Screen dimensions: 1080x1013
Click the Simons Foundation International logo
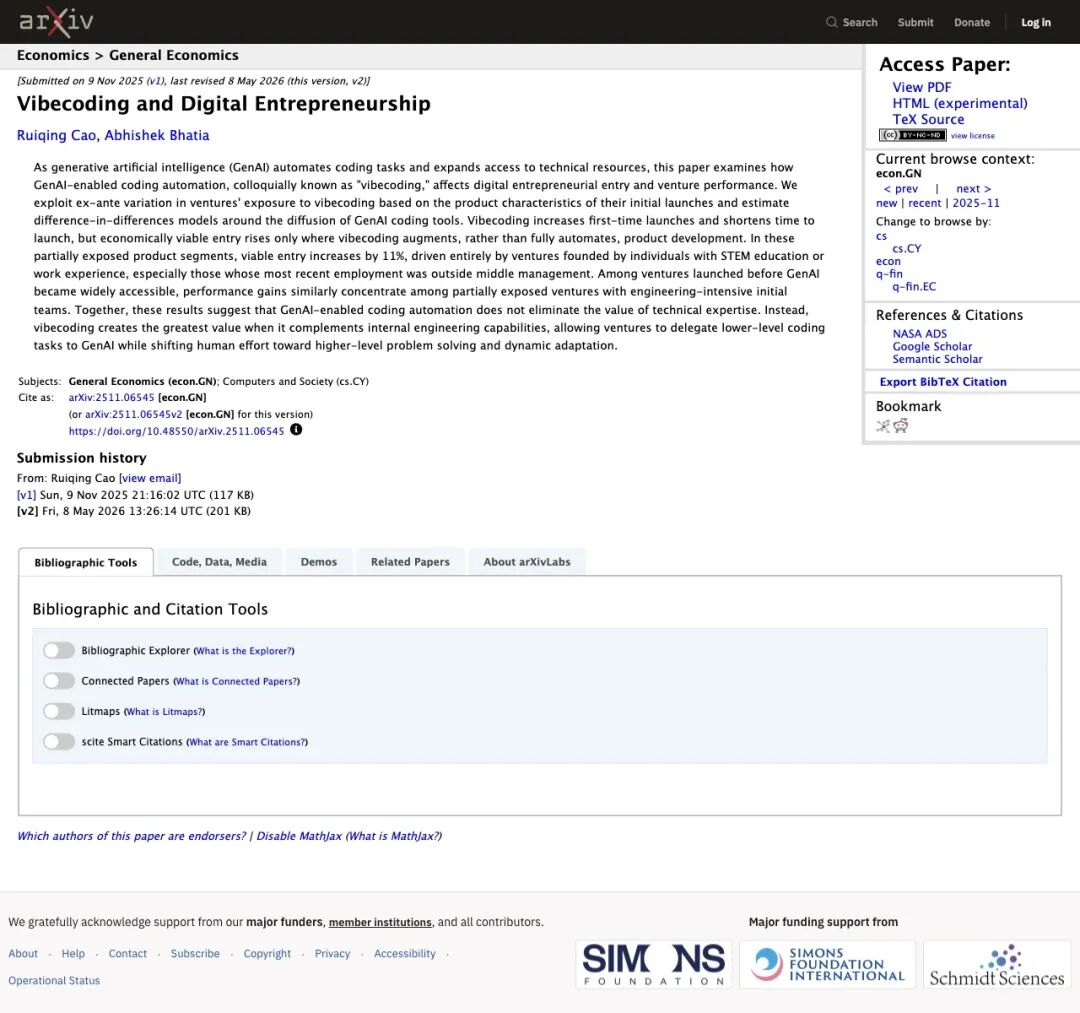coord(827,965)
